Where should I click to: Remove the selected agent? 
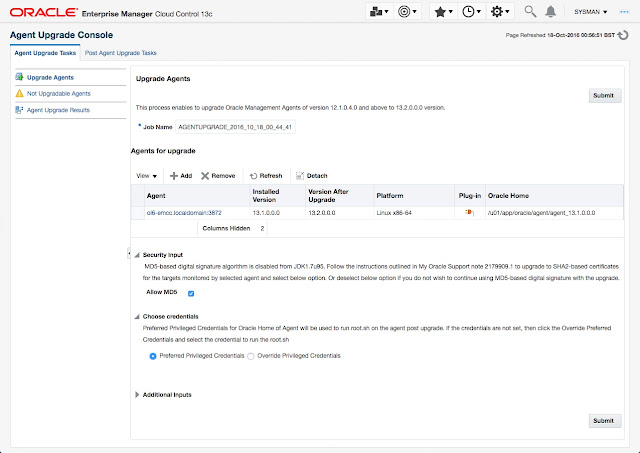(218, 176)
